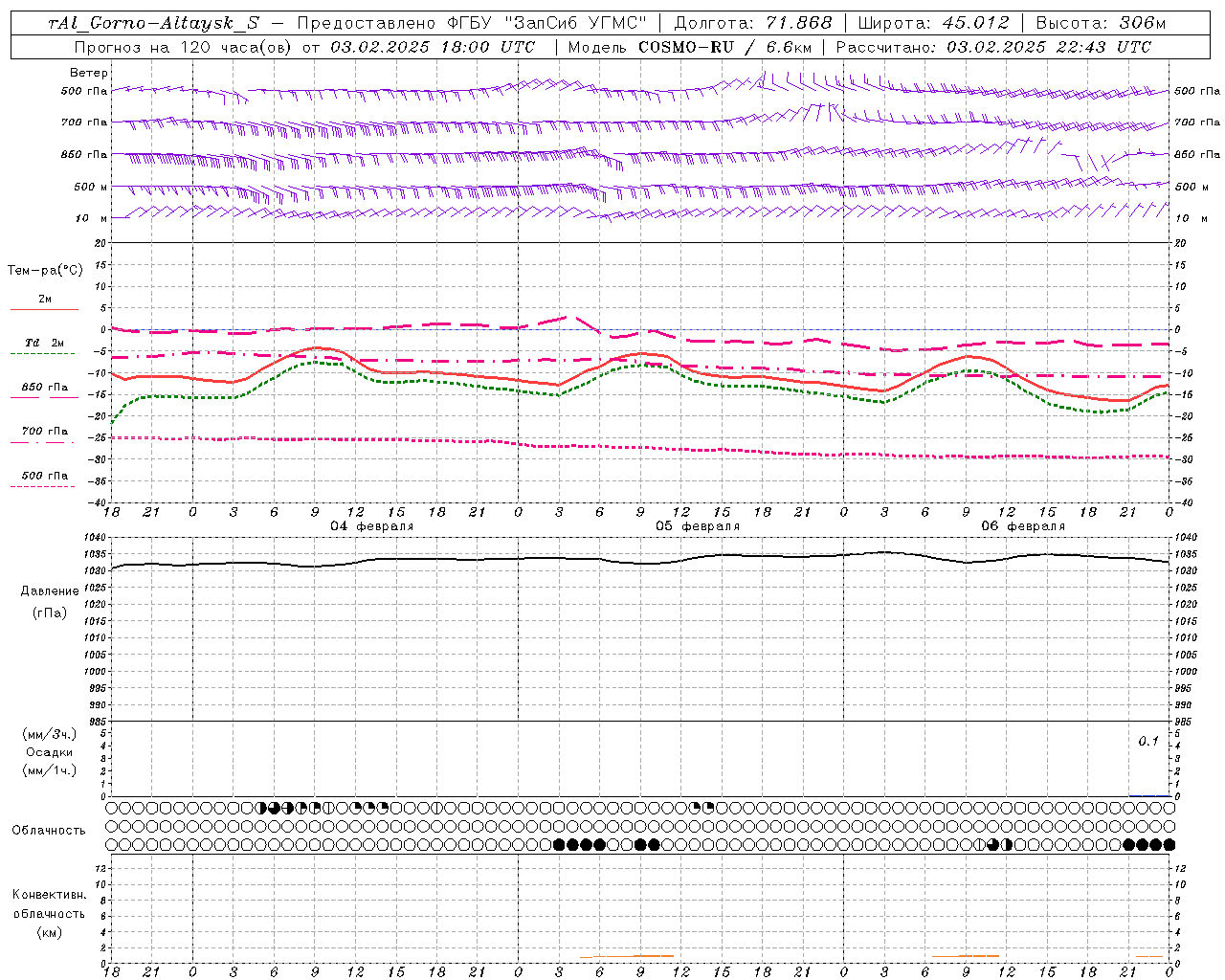Select the 04 февраля date label
Viewport: 1225px width, 980px height.
[x=372, y=526]
